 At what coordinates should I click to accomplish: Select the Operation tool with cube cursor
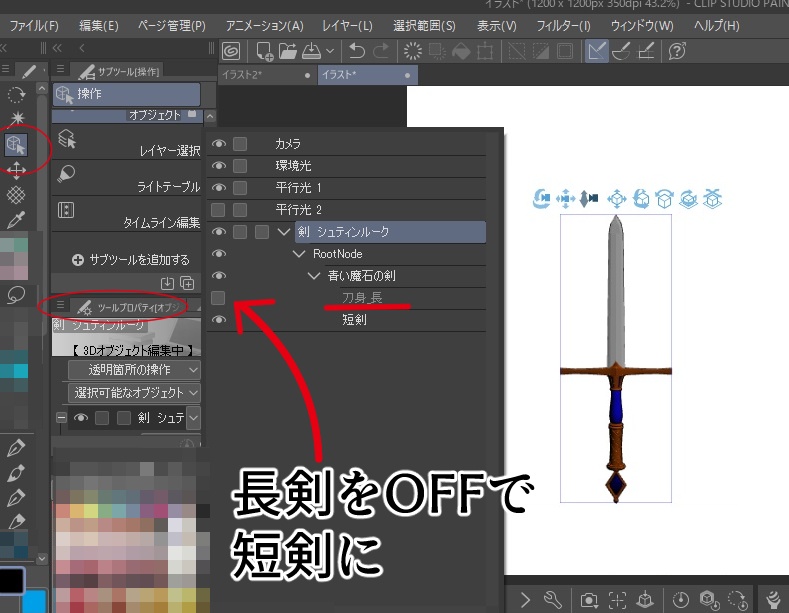16,144
